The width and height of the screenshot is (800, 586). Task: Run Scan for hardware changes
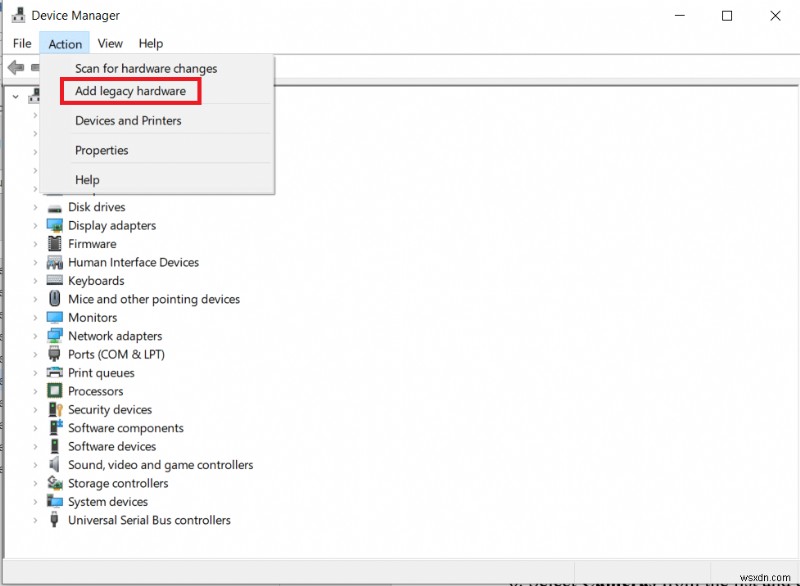[146, 68]
